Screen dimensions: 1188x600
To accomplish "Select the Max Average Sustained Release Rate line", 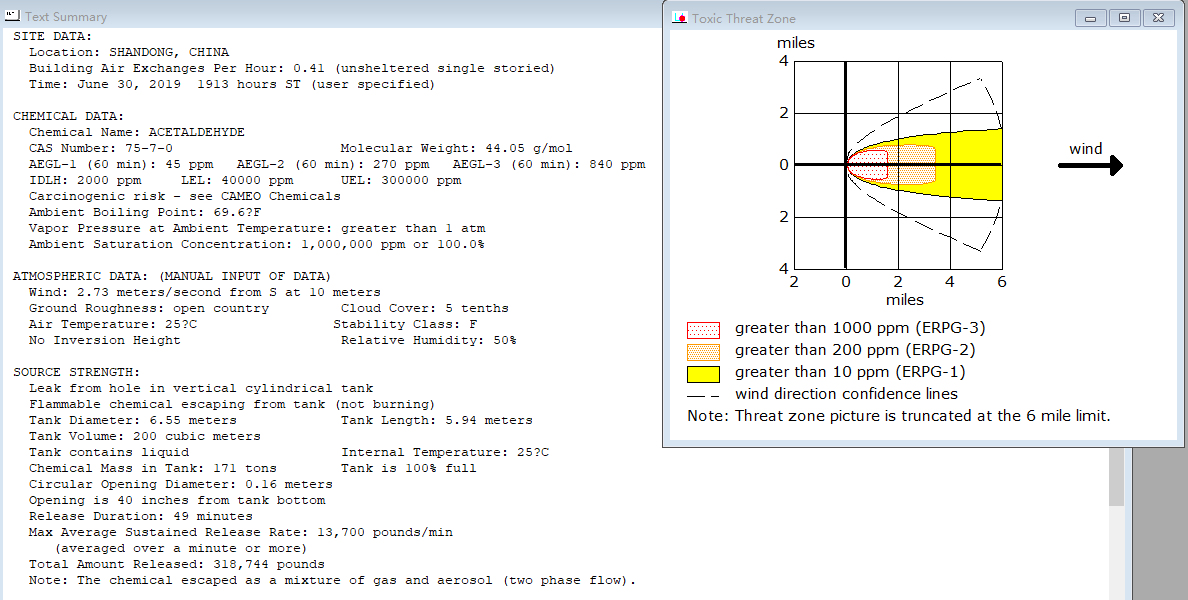I will pyautogui.click(x=241, y=532).
